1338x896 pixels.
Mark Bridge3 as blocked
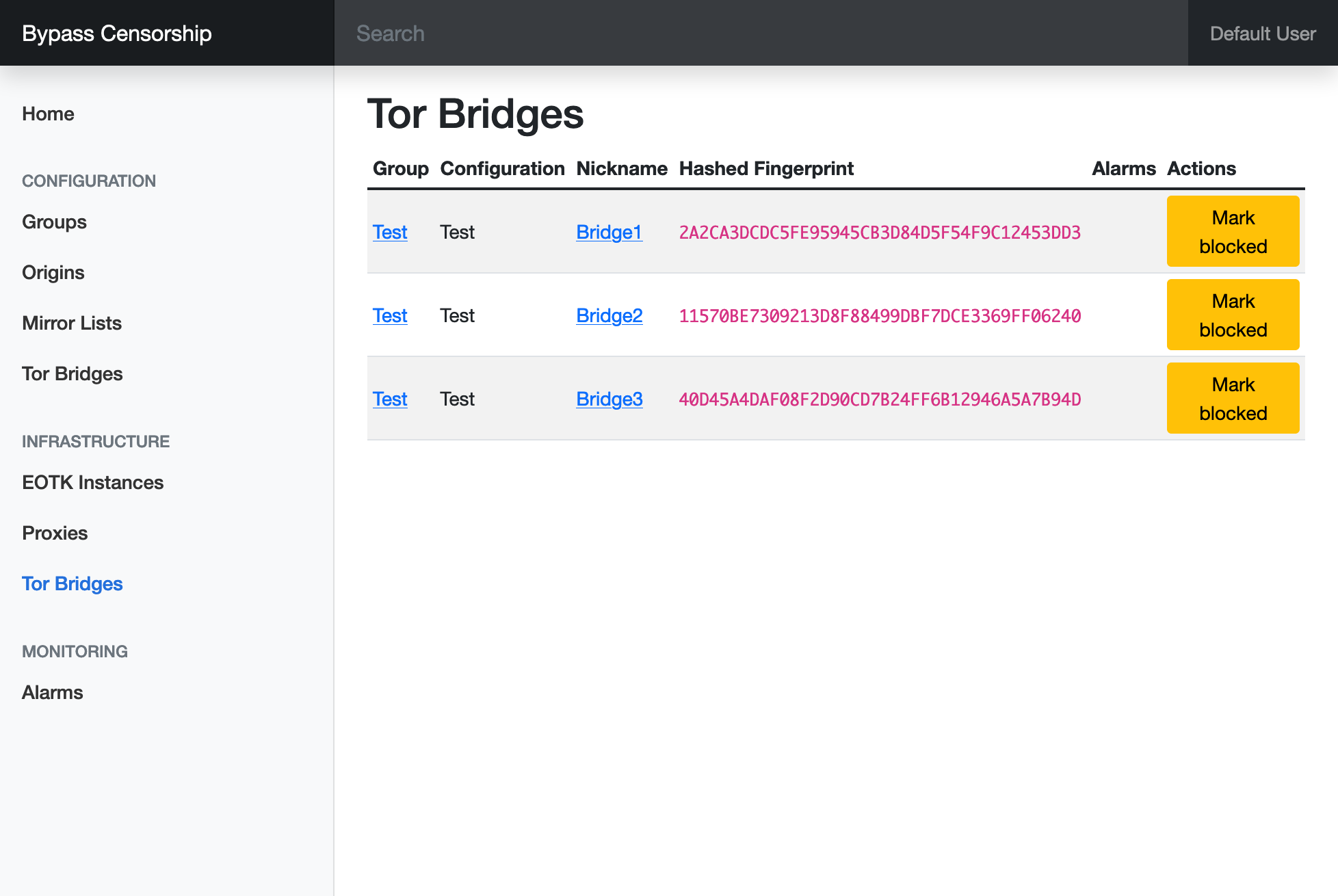1233,398
